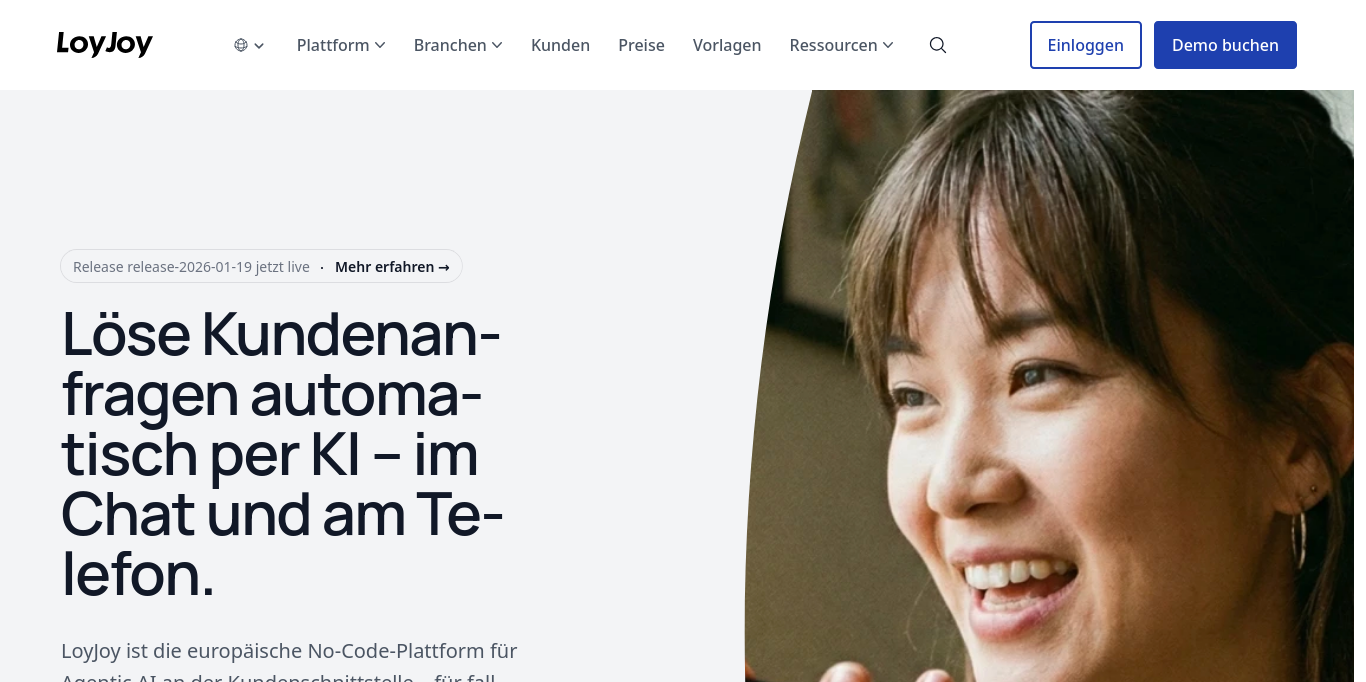Click the Einloggen button
The image size is (1366, 682).
(x=1086, y=45)
